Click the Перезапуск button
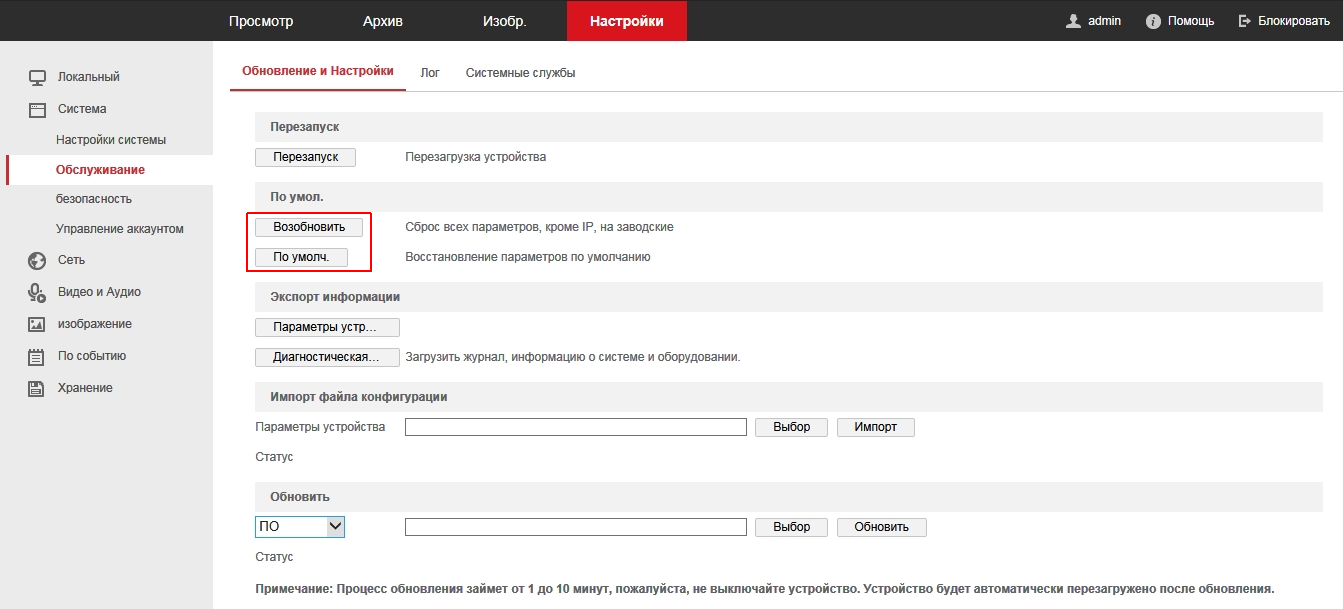Image resolution: width=1343 pixels, height=609 pixels. (306, 157)
